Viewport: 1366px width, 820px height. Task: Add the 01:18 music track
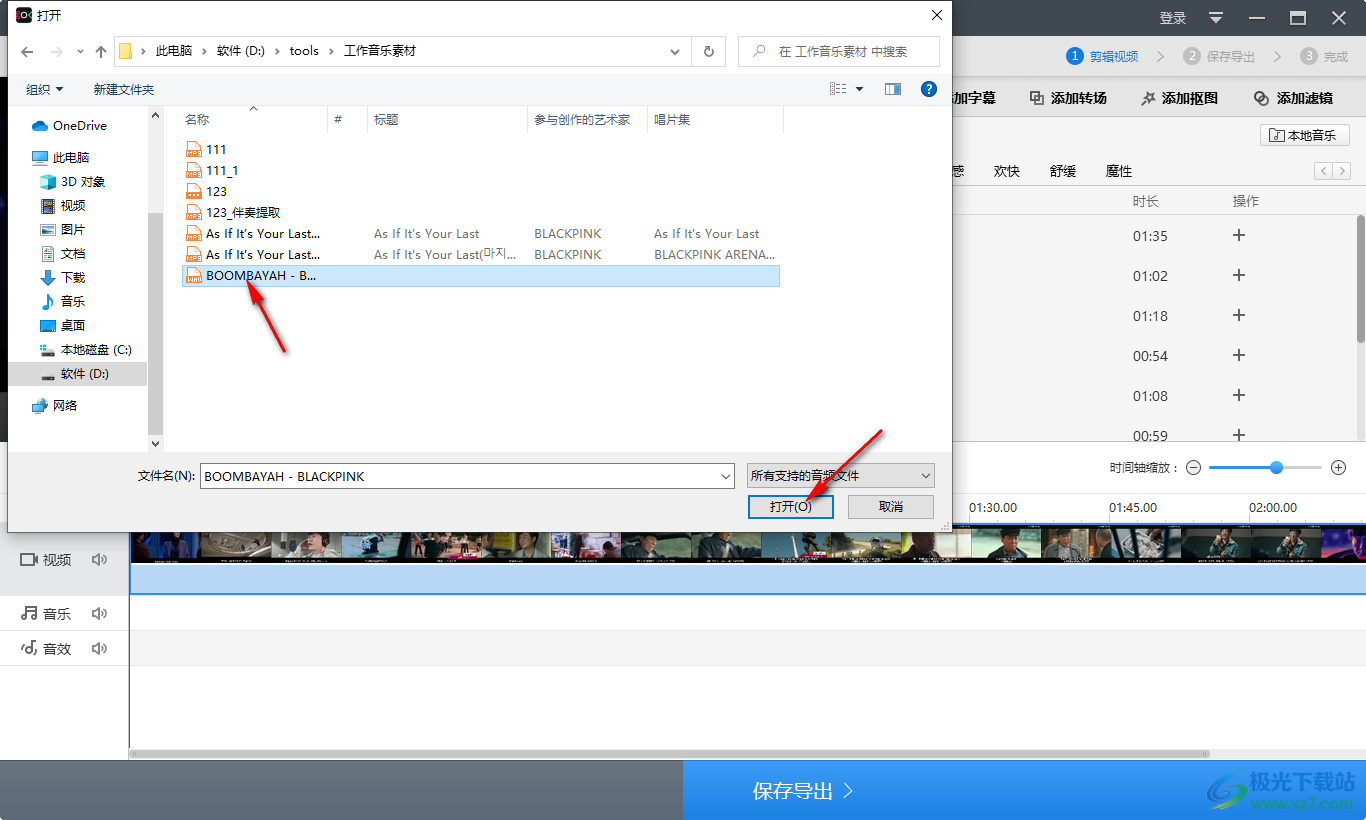(1239, 316)
